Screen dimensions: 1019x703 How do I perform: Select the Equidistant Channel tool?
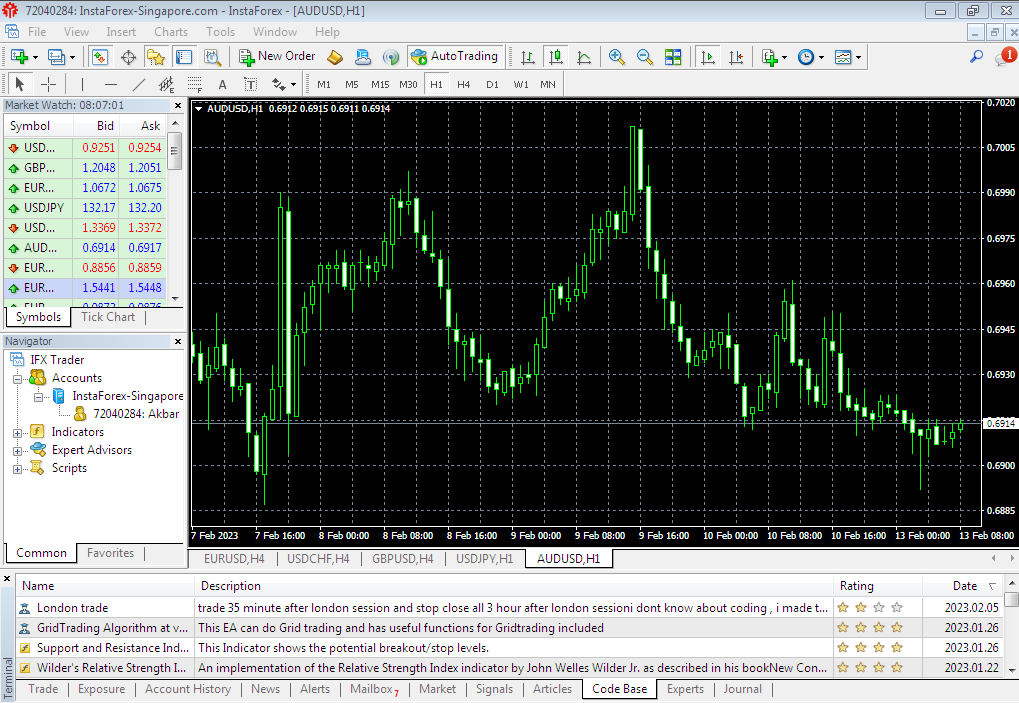pyautogui.click(x=166, y=84)
